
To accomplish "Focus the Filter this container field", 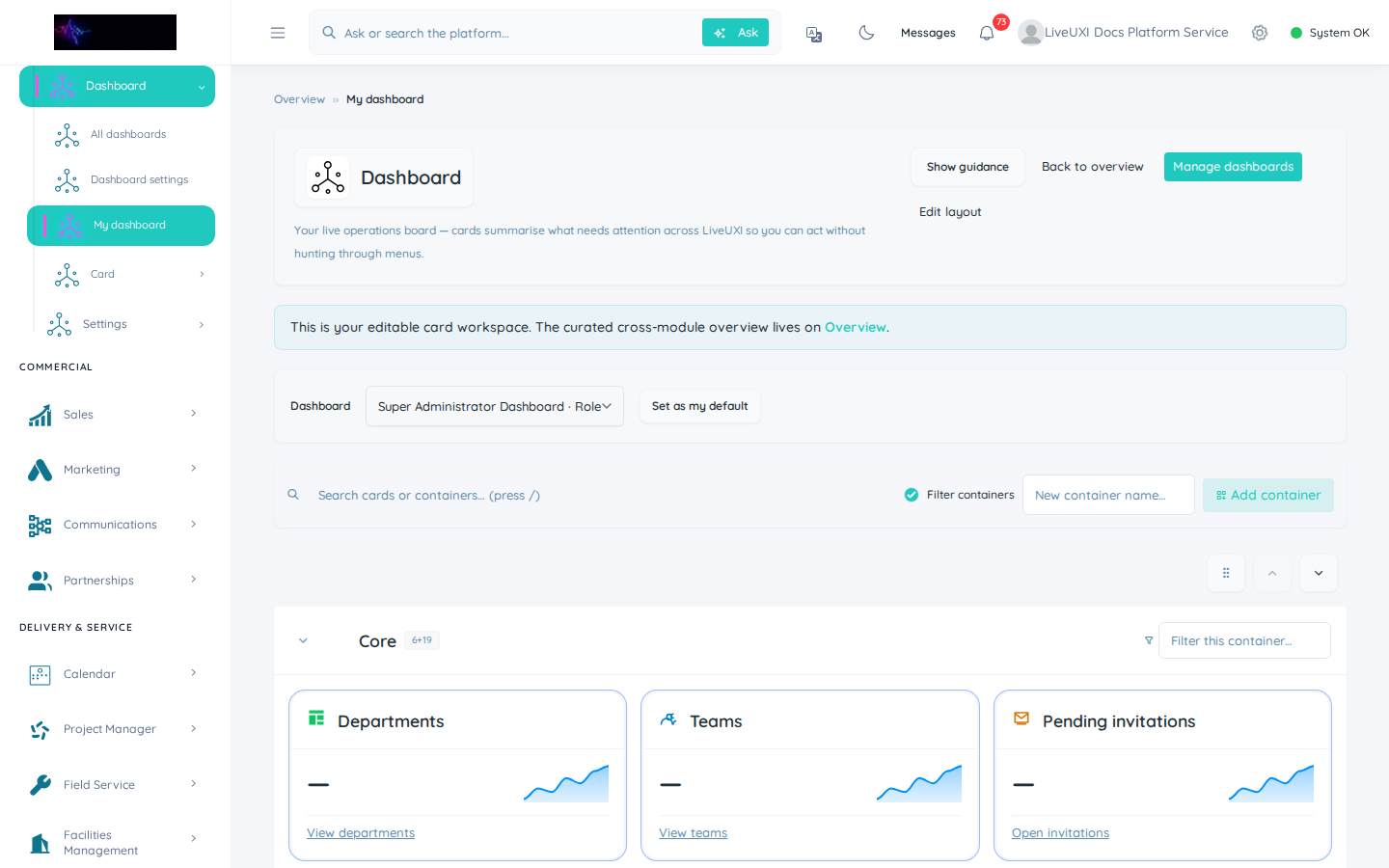I will point(1244,640).
